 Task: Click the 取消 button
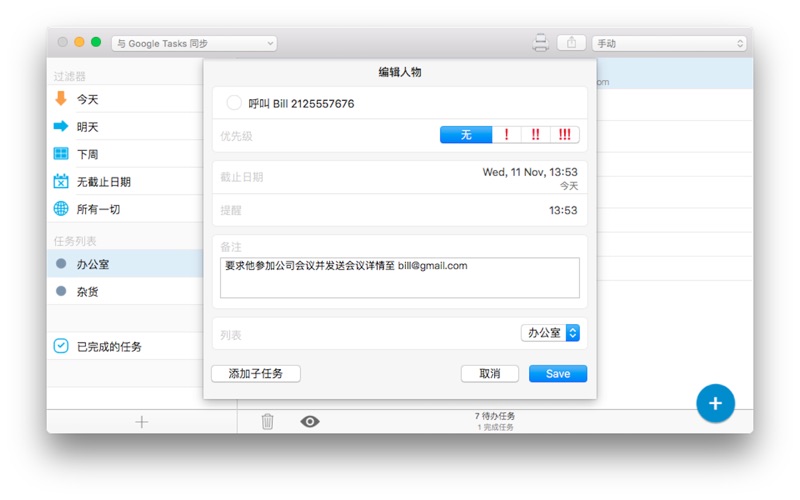(x=490, y=373)
